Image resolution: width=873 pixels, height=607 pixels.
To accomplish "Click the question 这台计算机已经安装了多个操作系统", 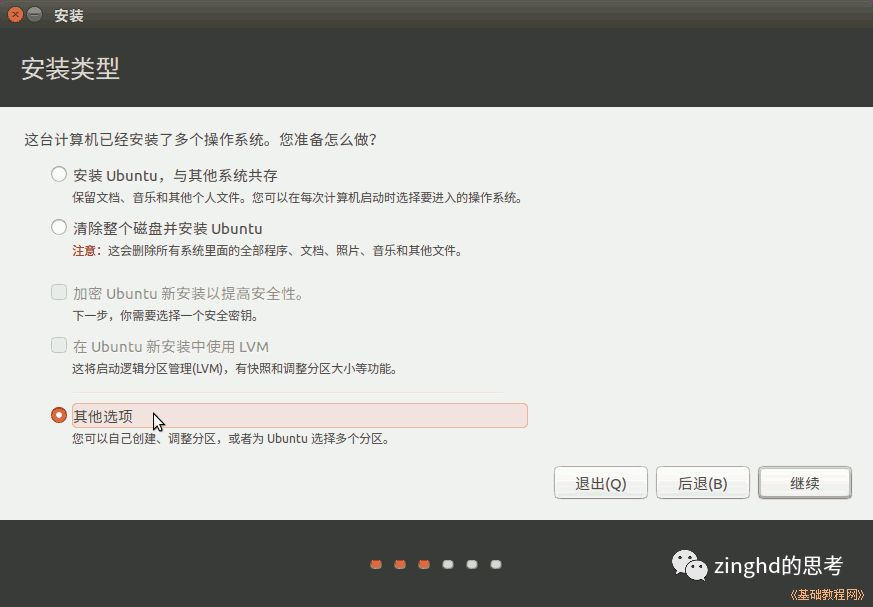I will pos(200,139).
